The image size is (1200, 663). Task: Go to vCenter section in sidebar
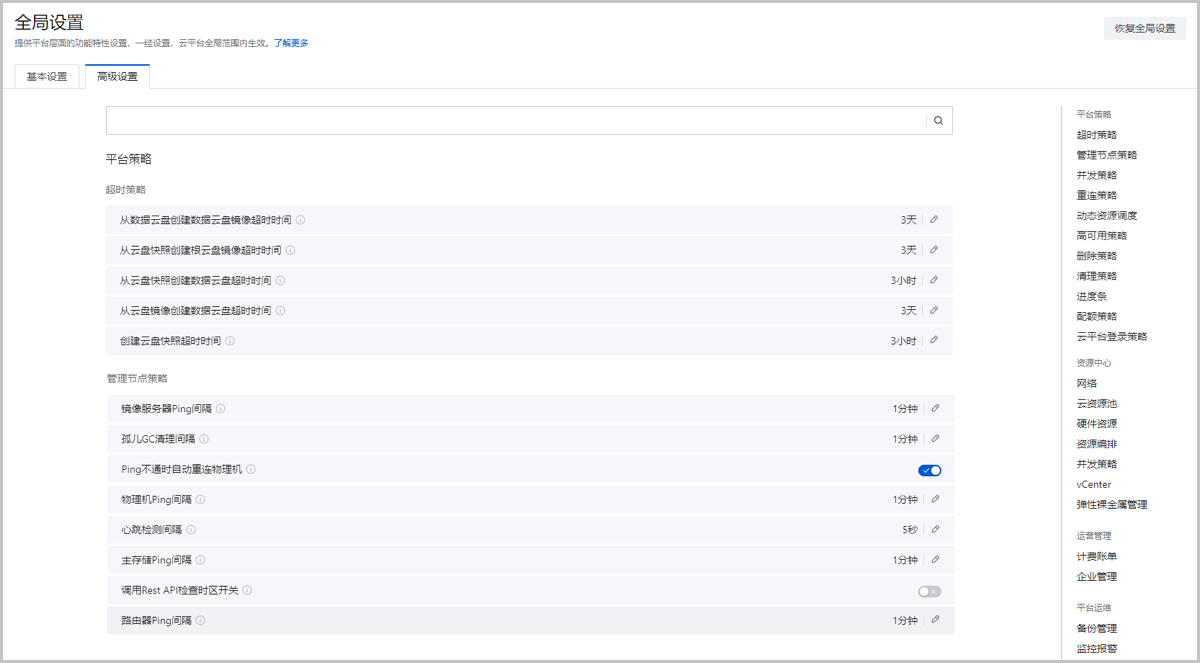pyautogui.click(x=1093, y=484)
